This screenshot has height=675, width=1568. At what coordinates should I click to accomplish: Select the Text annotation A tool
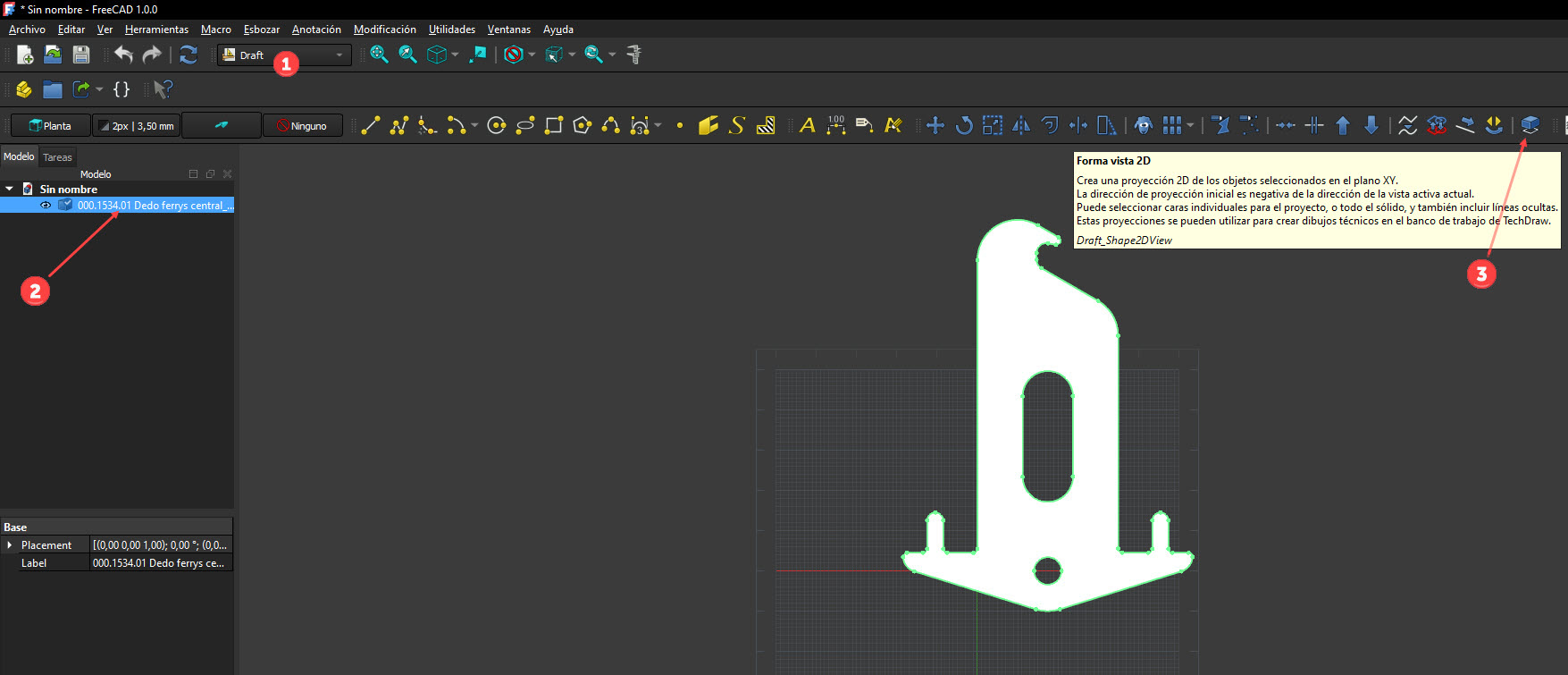(x=808, y=126)
